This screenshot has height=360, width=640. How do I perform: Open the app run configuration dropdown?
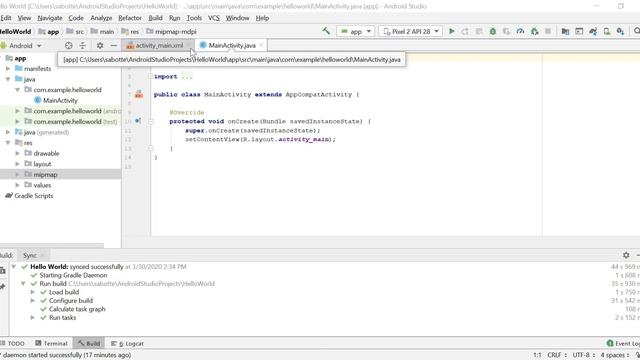coord(356,31)
